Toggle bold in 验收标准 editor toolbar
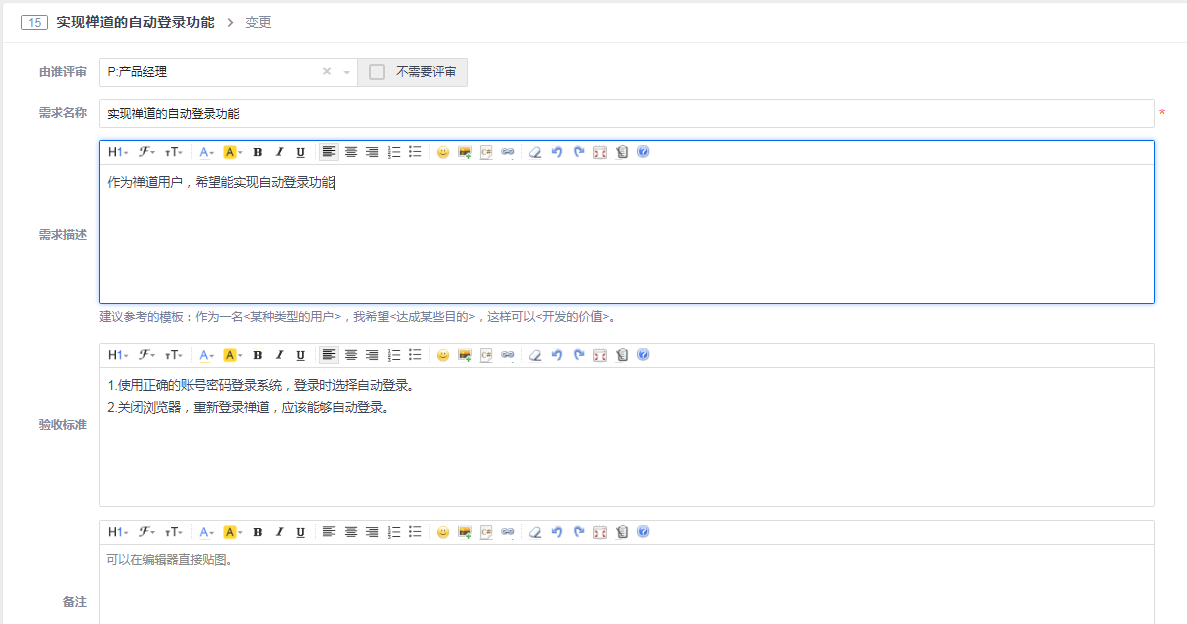The width and height of the screenshot is (1187, 624). 257,355
